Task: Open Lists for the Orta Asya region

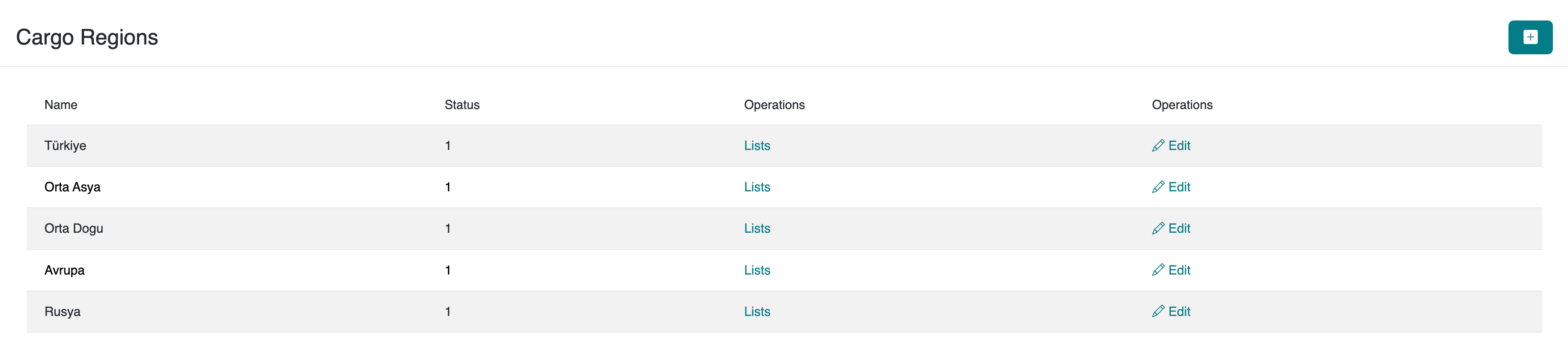Action: pos(756,187)
